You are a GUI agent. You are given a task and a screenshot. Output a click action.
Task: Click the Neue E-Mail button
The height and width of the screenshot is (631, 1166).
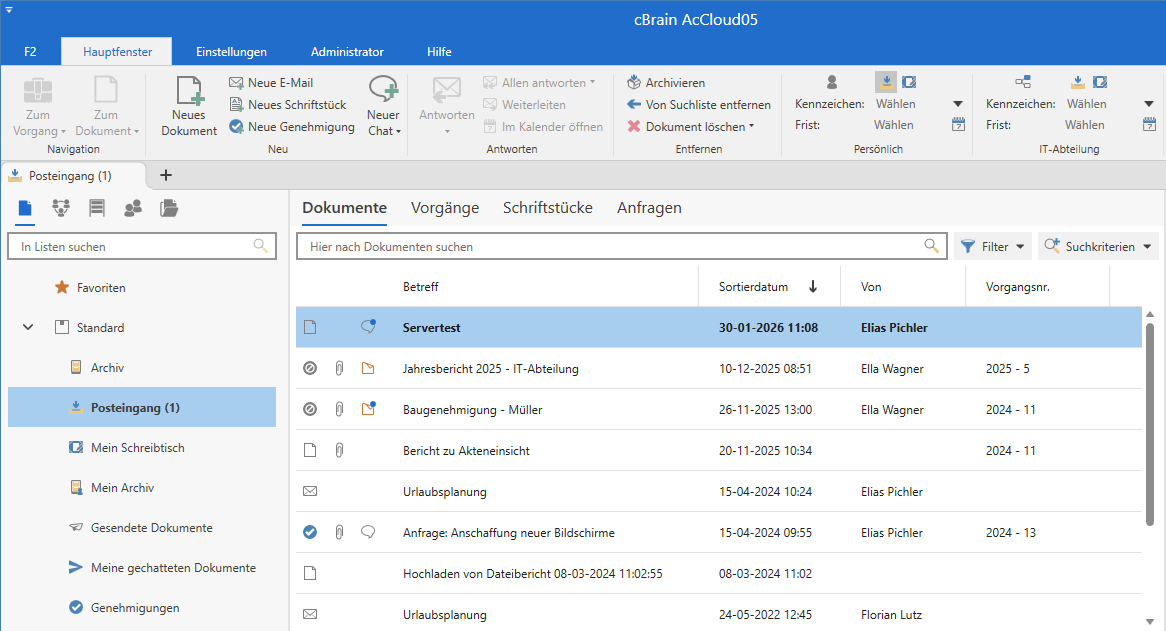coord(271,82)
